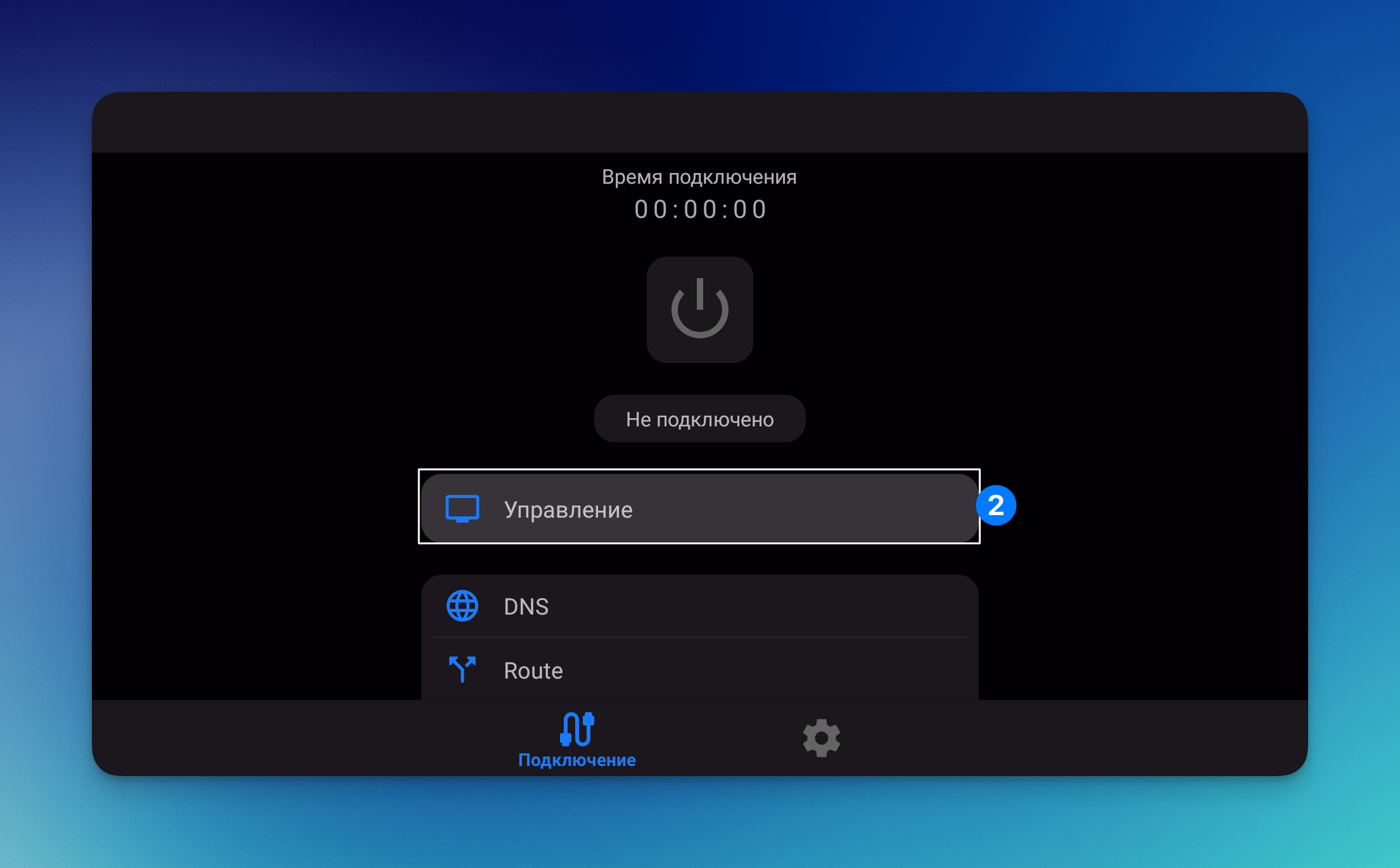
Task: Click the 00:00:00 connection timer
Action: [699, 210]
